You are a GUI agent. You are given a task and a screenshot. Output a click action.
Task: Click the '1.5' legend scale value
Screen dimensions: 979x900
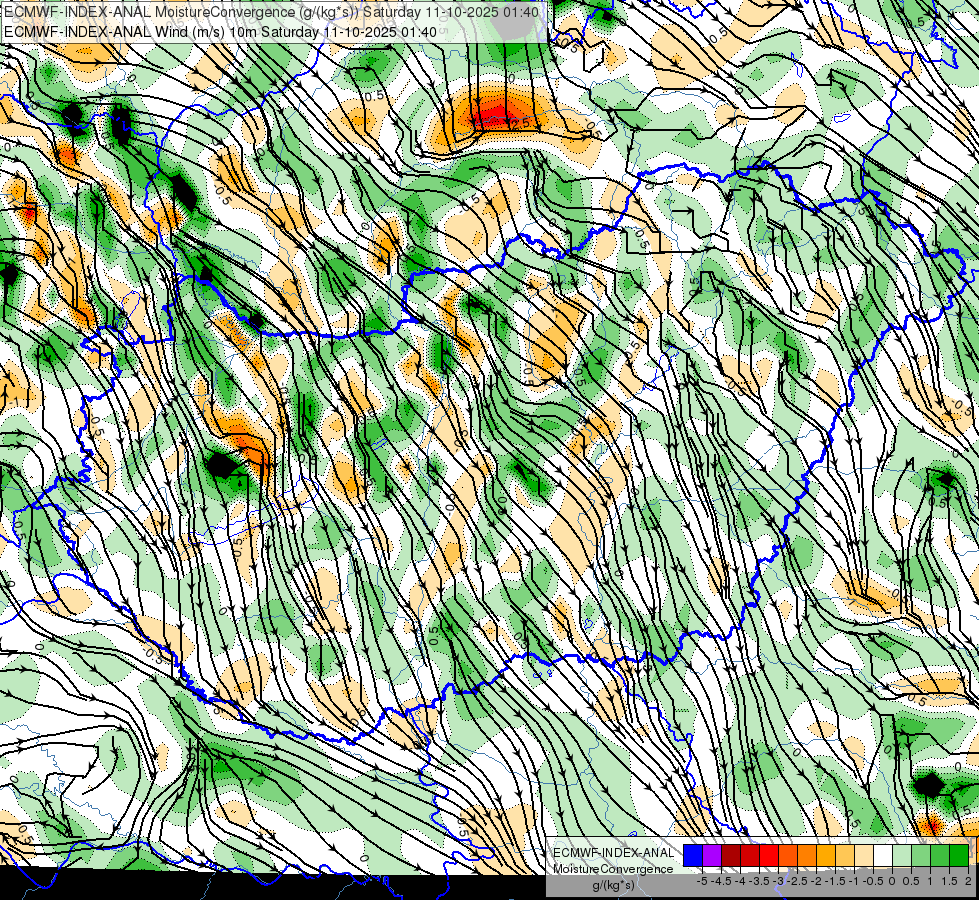[950, 881]
